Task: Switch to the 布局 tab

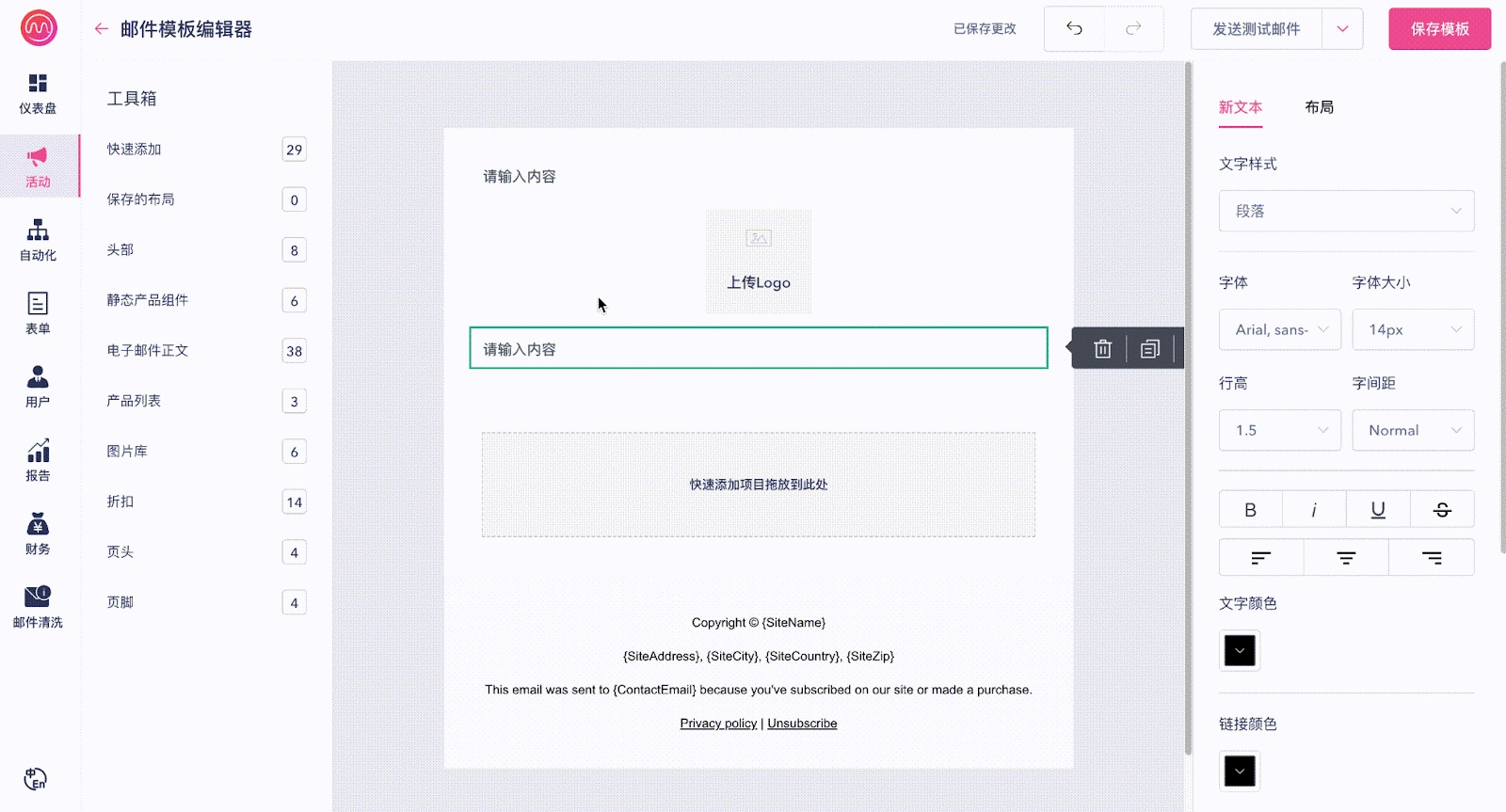Action: [1319, 107]
